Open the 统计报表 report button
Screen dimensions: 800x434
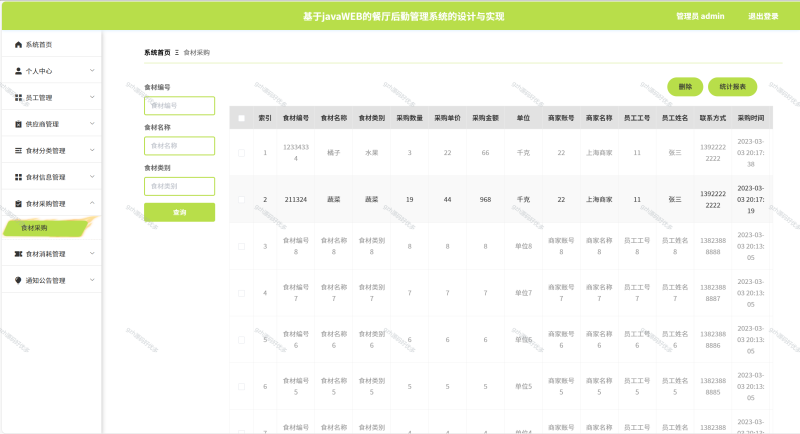738,87
